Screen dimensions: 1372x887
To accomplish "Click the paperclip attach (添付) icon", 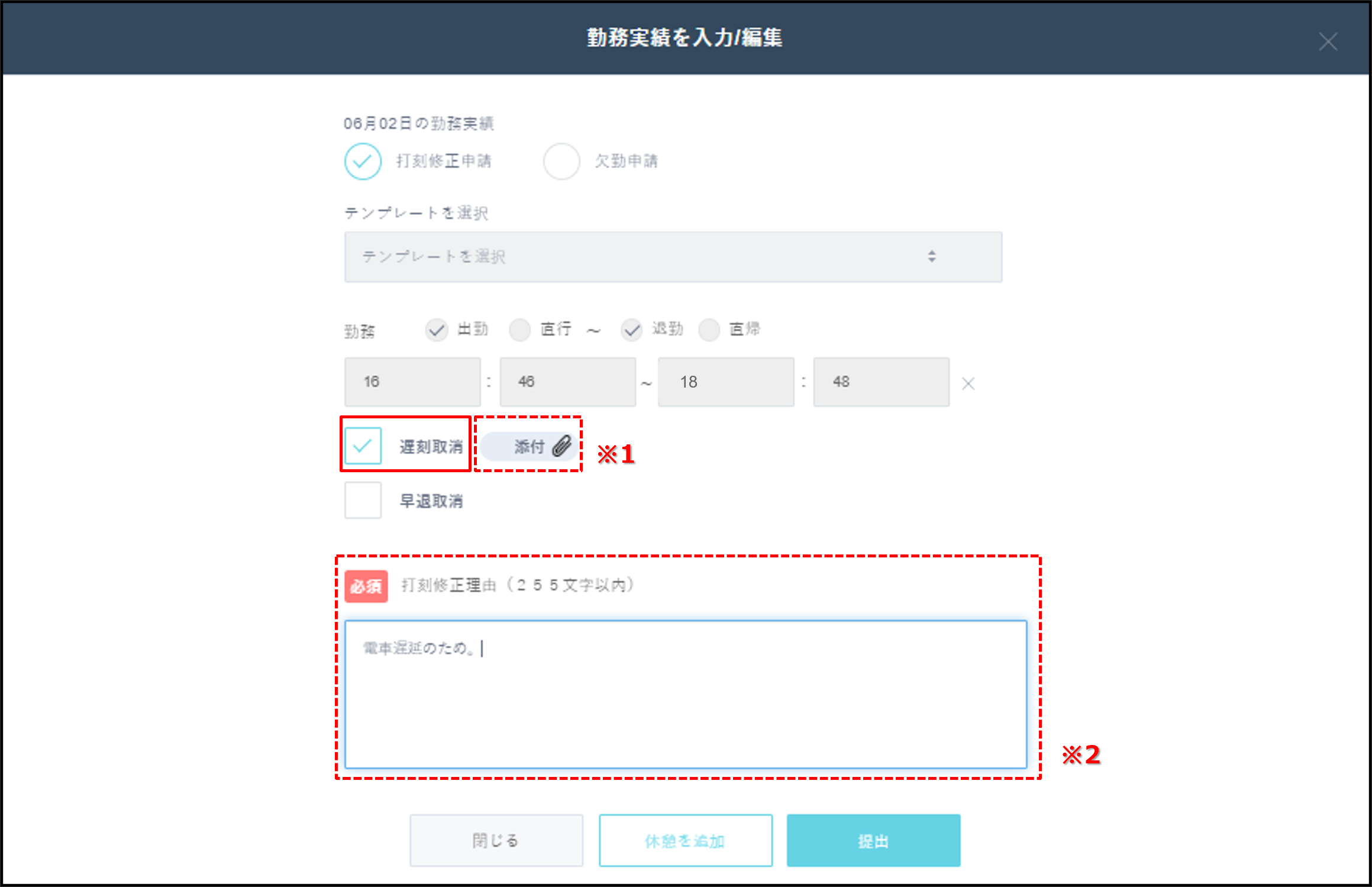I will 561,447.
